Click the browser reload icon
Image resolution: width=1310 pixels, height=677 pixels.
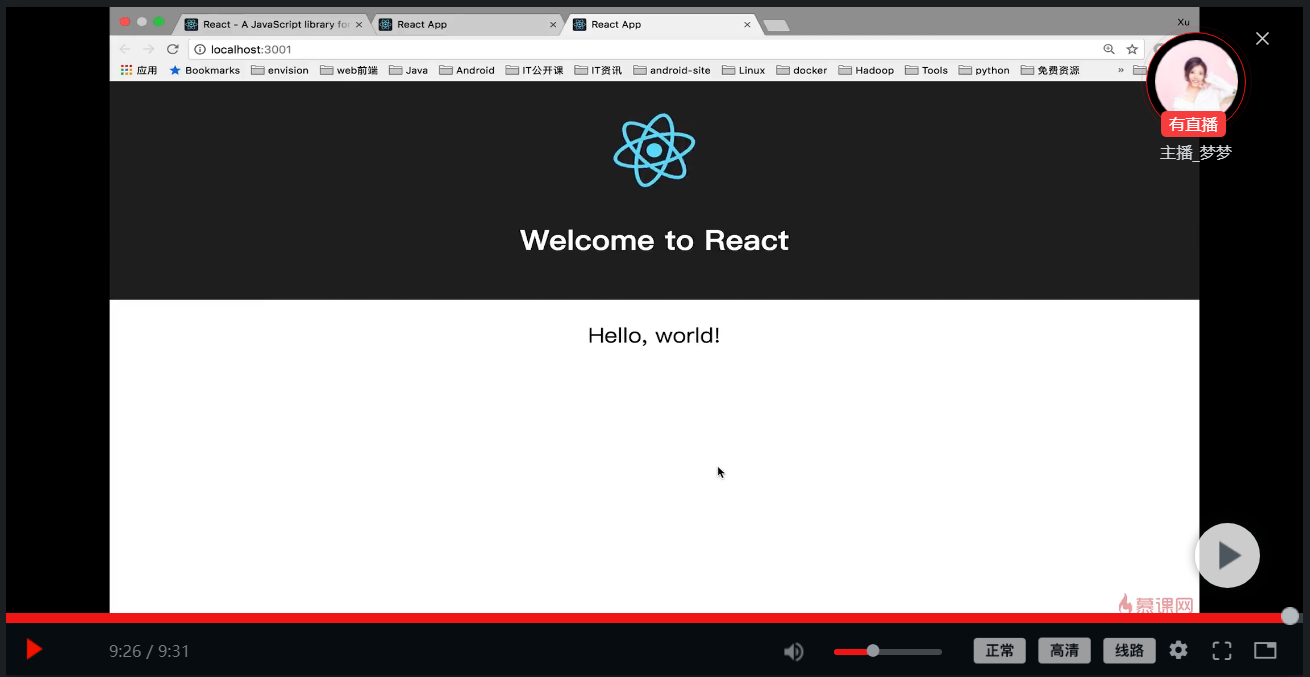point(172,48)
